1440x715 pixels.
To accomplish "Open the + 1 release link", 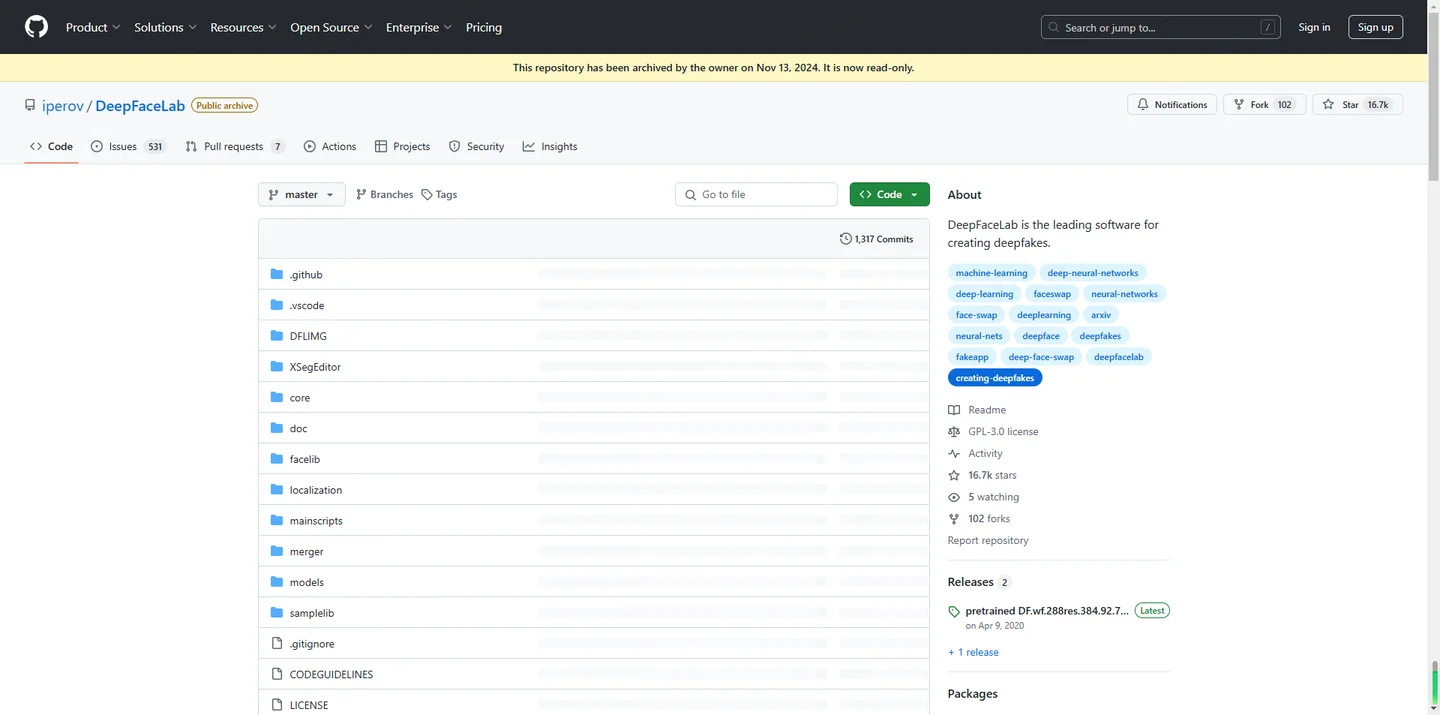I will (x=973, y=652).
